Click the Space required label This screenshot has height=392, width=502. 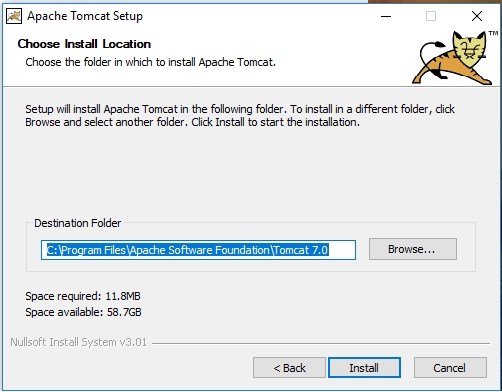pos(83,296)
